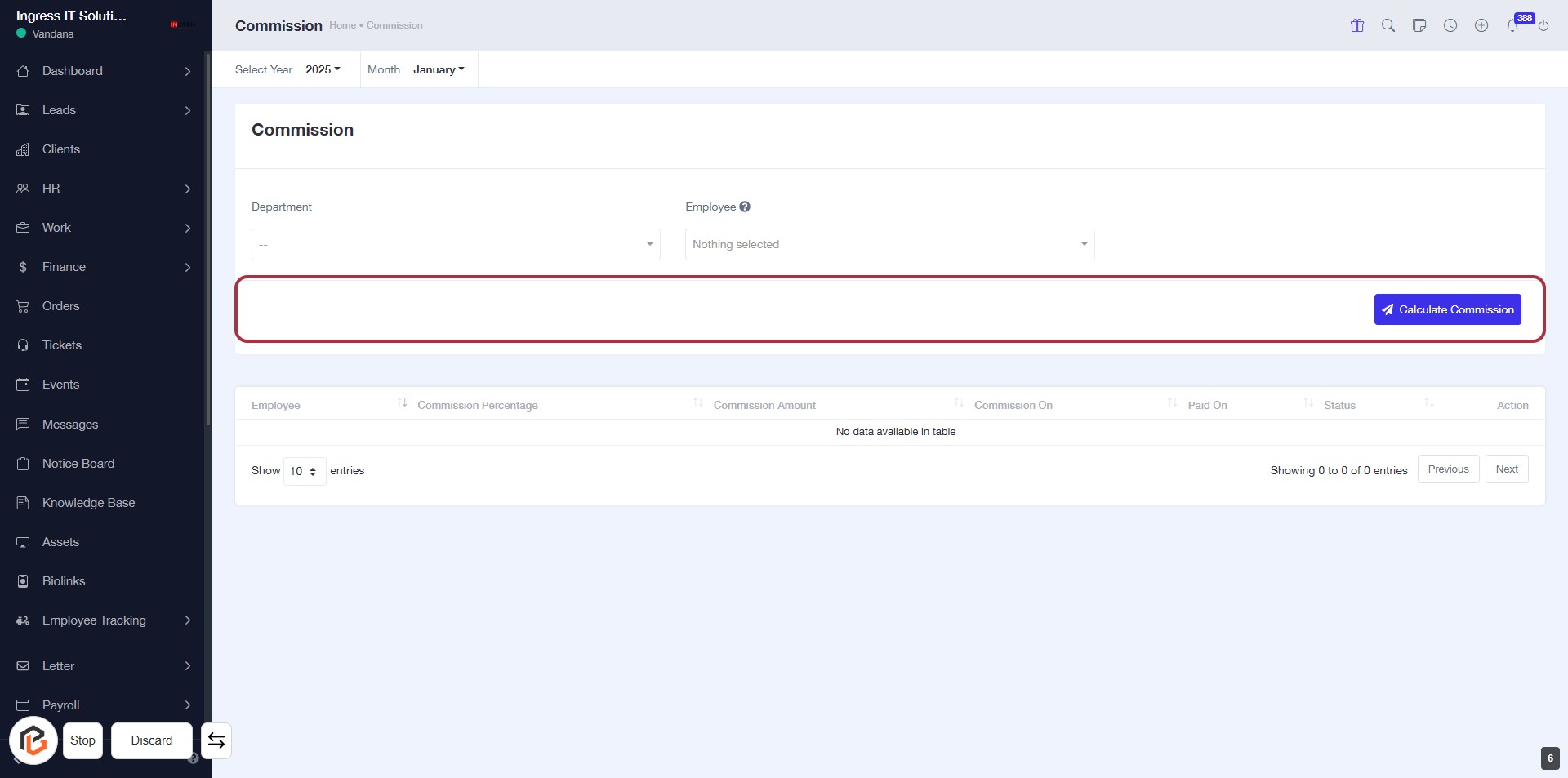
Task: Sort table by Commission Amount column
Action: pos(764,405)
